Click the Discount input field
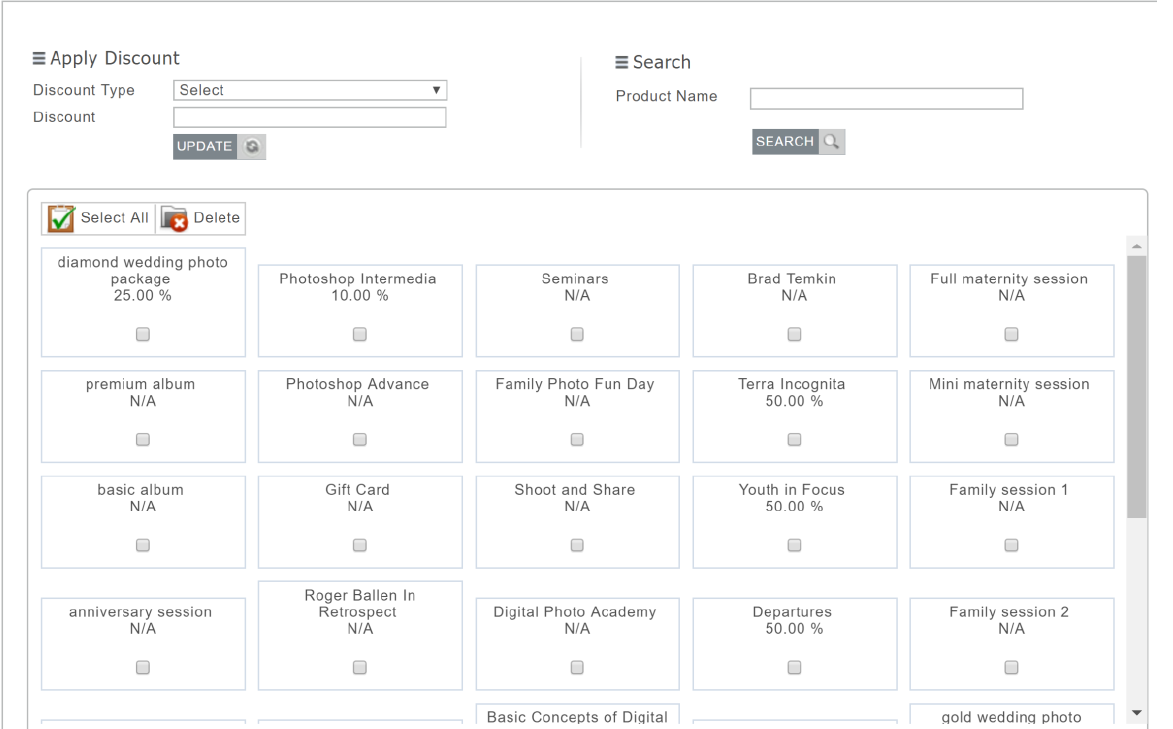1173x729 pixels. 310,118
